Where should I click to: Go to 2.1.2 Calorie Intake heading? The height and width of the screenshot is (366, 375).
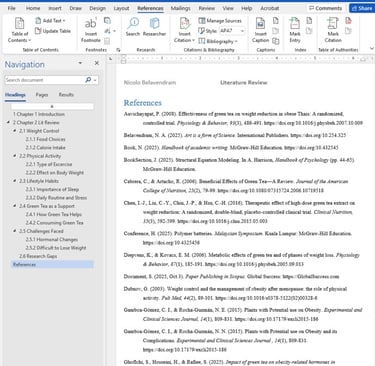pos(45,147)
